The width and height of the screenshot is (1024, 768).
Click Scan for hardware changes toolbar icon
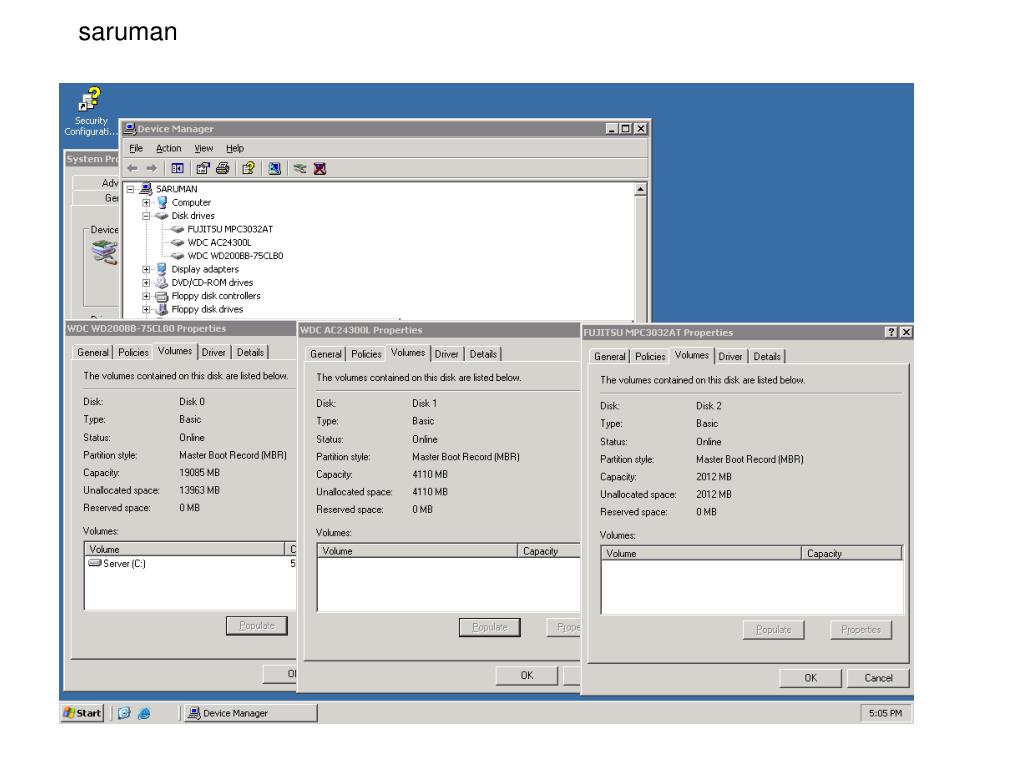click(274, 168)
